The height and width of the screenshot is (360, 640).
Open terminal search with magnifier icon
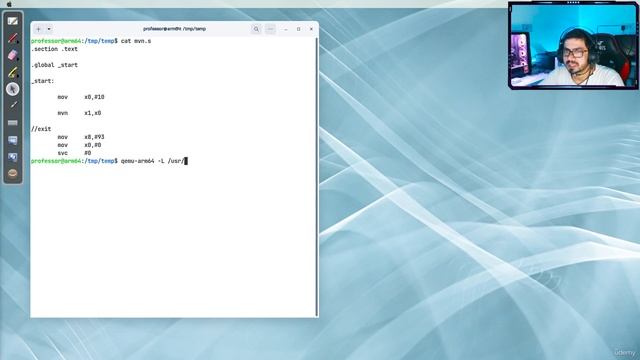coord(256,29)
